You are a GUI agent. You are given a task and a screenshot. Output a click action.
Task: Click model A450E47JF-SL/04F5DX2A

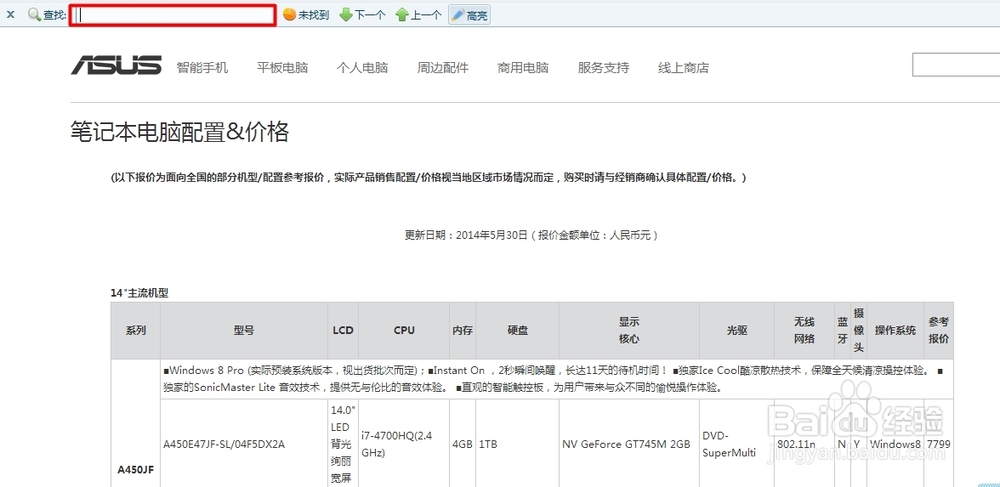(x=224, y=444)
